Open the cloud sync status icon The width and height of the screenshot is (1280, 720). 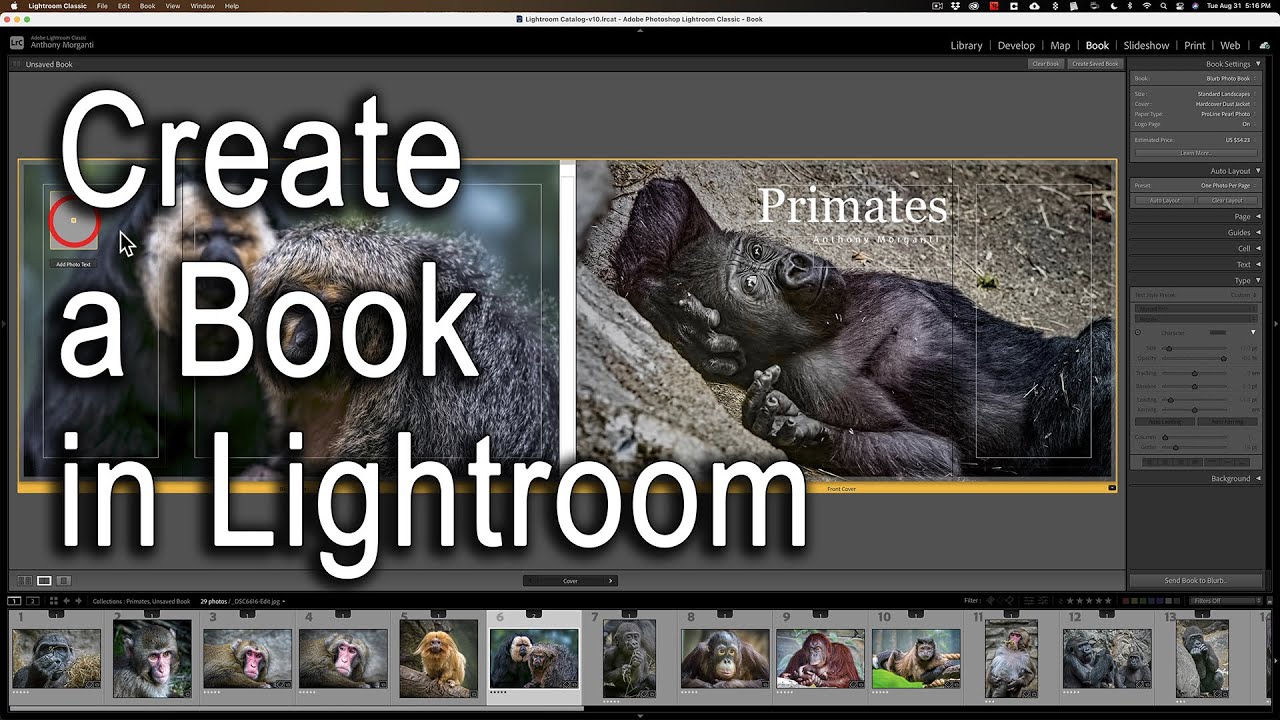pyautogui.click(x=1265, y=45)
